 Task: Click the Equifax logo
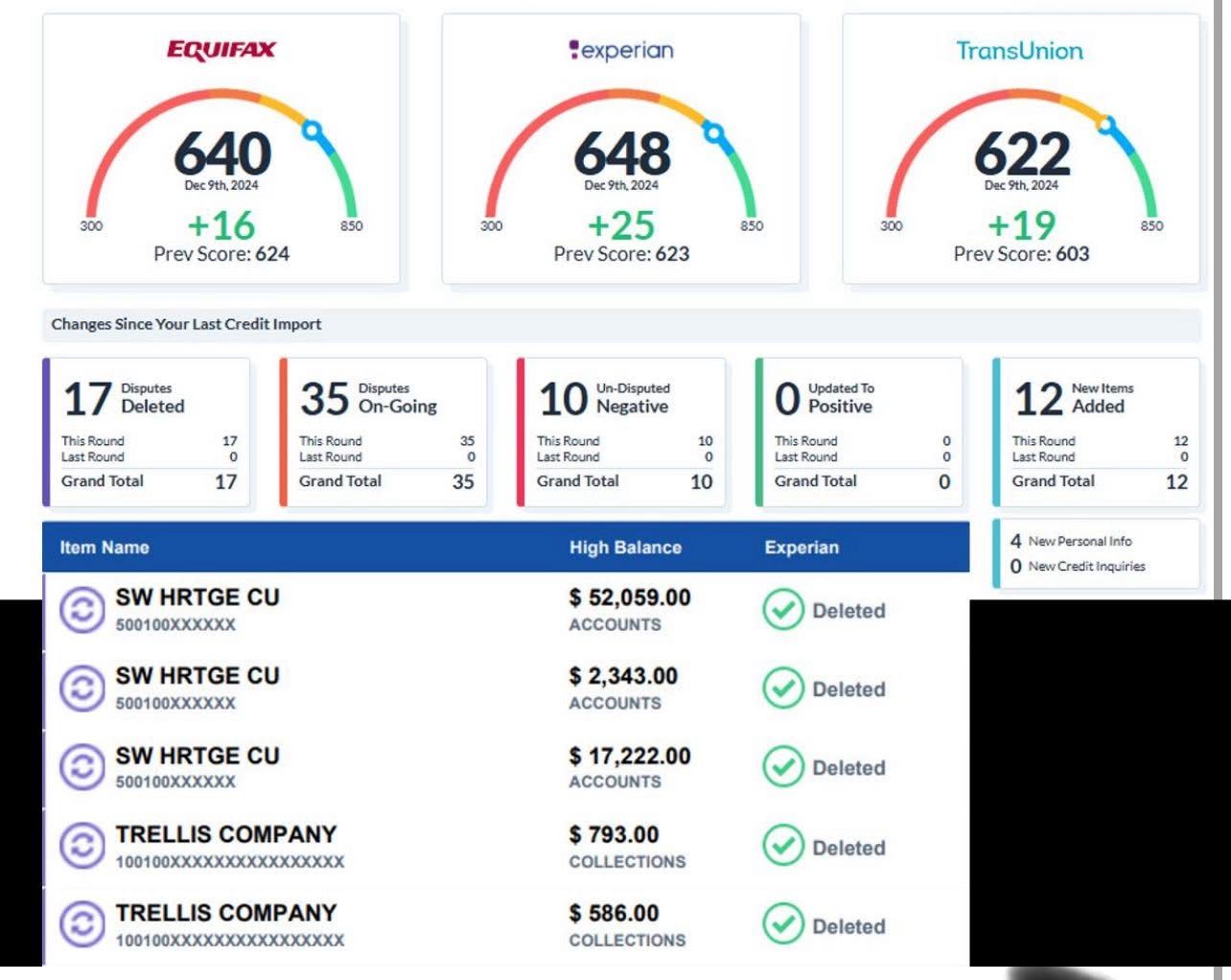[x=221, y=51]
